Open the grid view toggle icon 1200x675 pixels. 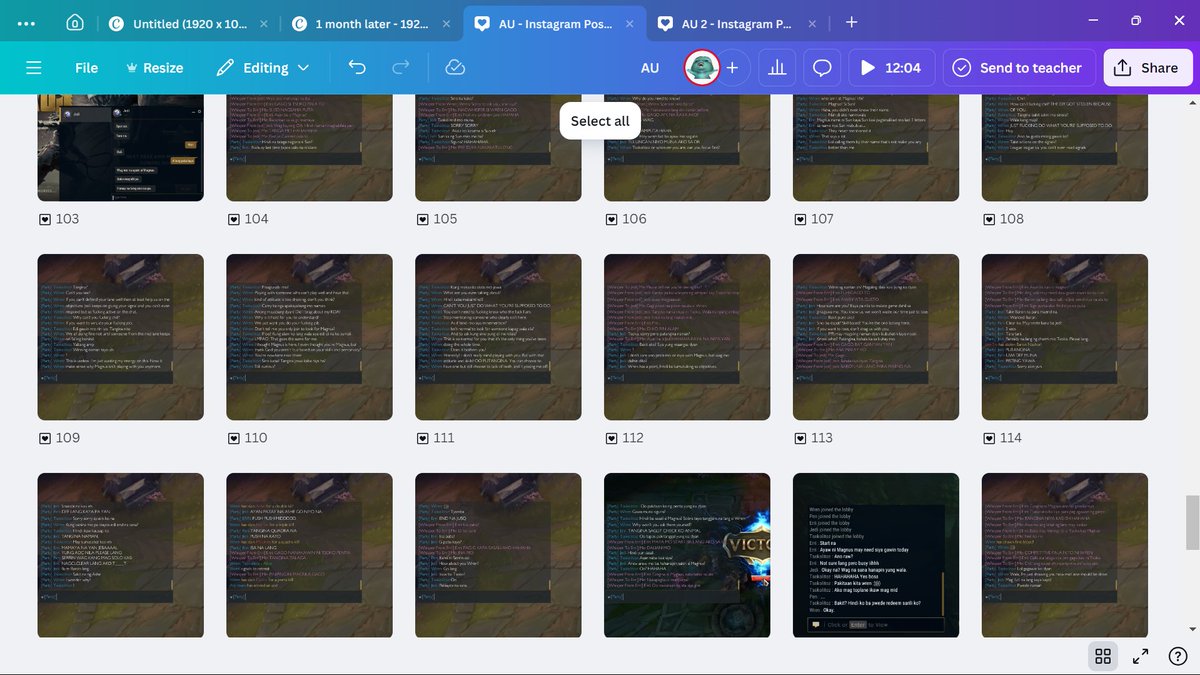pos(1103,656)
